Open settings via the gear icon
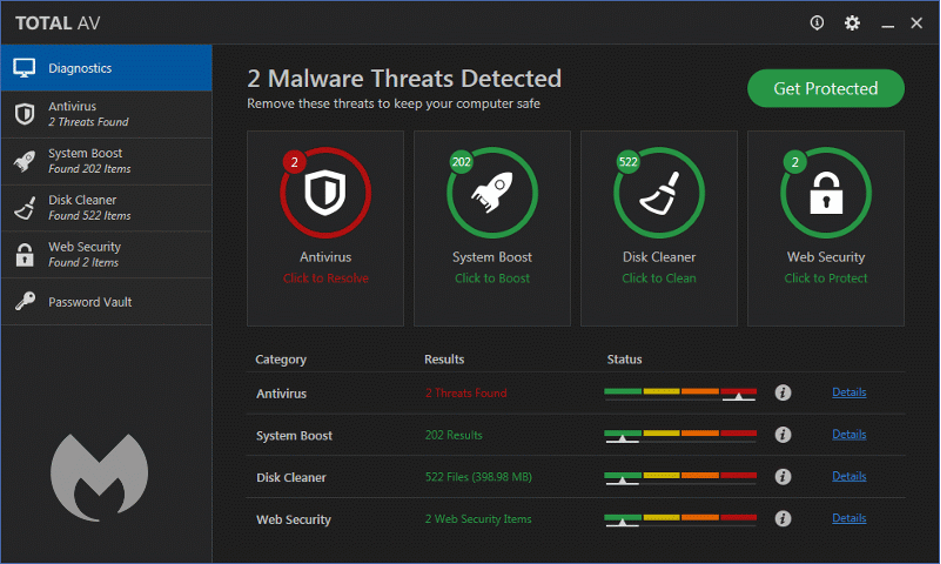Screen dimensions: 941x564 [x=852, y=23]
